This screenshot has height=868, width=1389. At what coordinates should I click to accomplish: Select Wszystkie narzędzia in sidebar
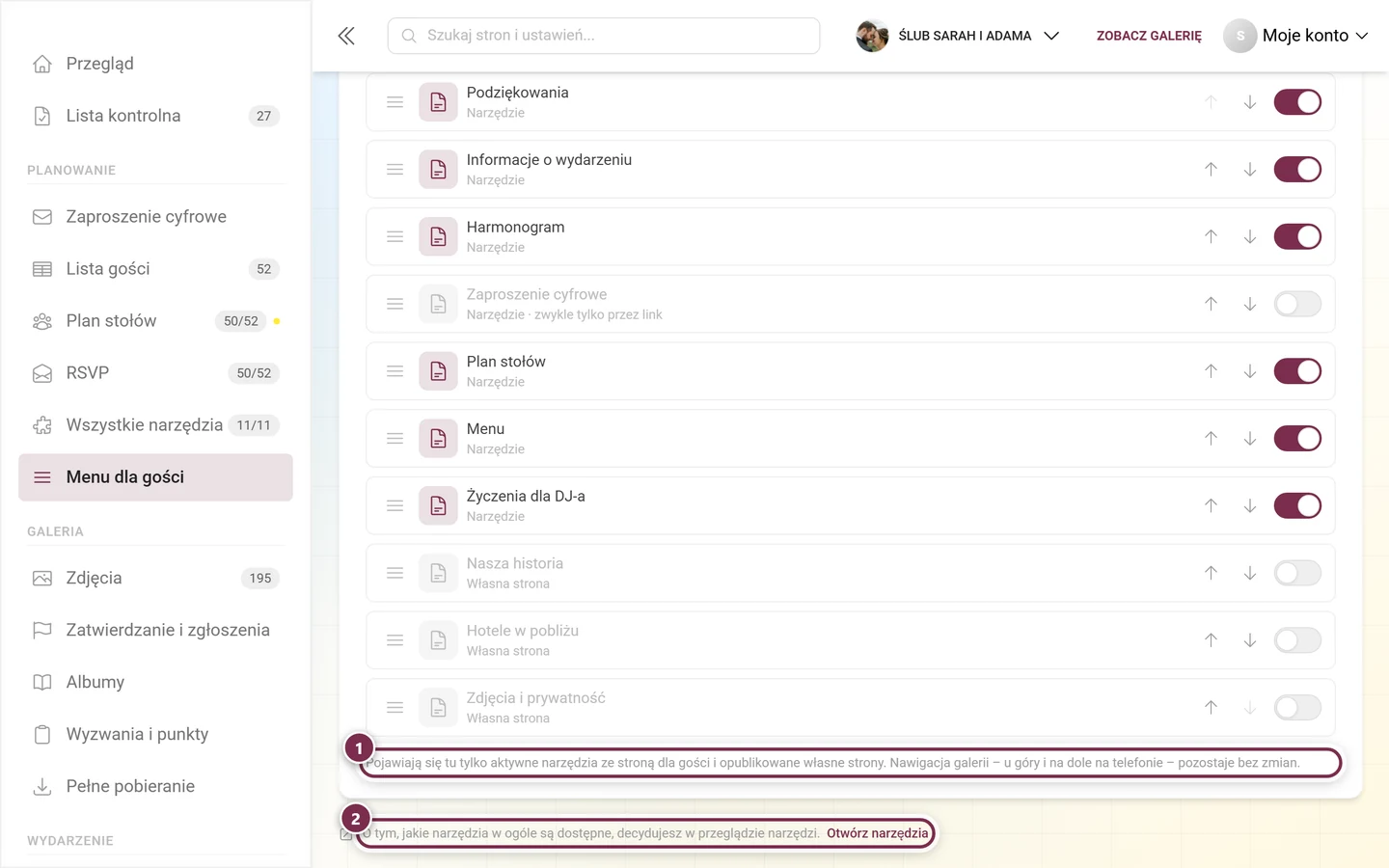pos(155,425)
